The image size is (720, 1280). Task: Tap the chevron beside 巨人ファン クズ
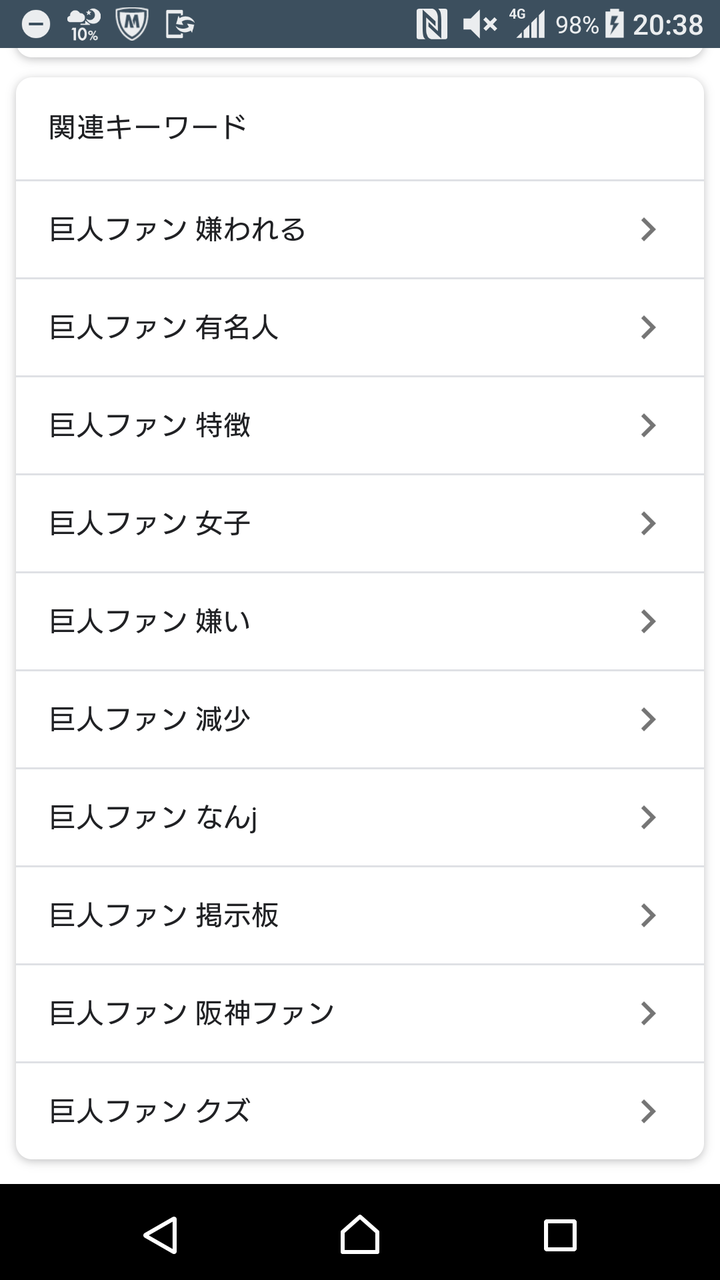tap(648, 1111)
